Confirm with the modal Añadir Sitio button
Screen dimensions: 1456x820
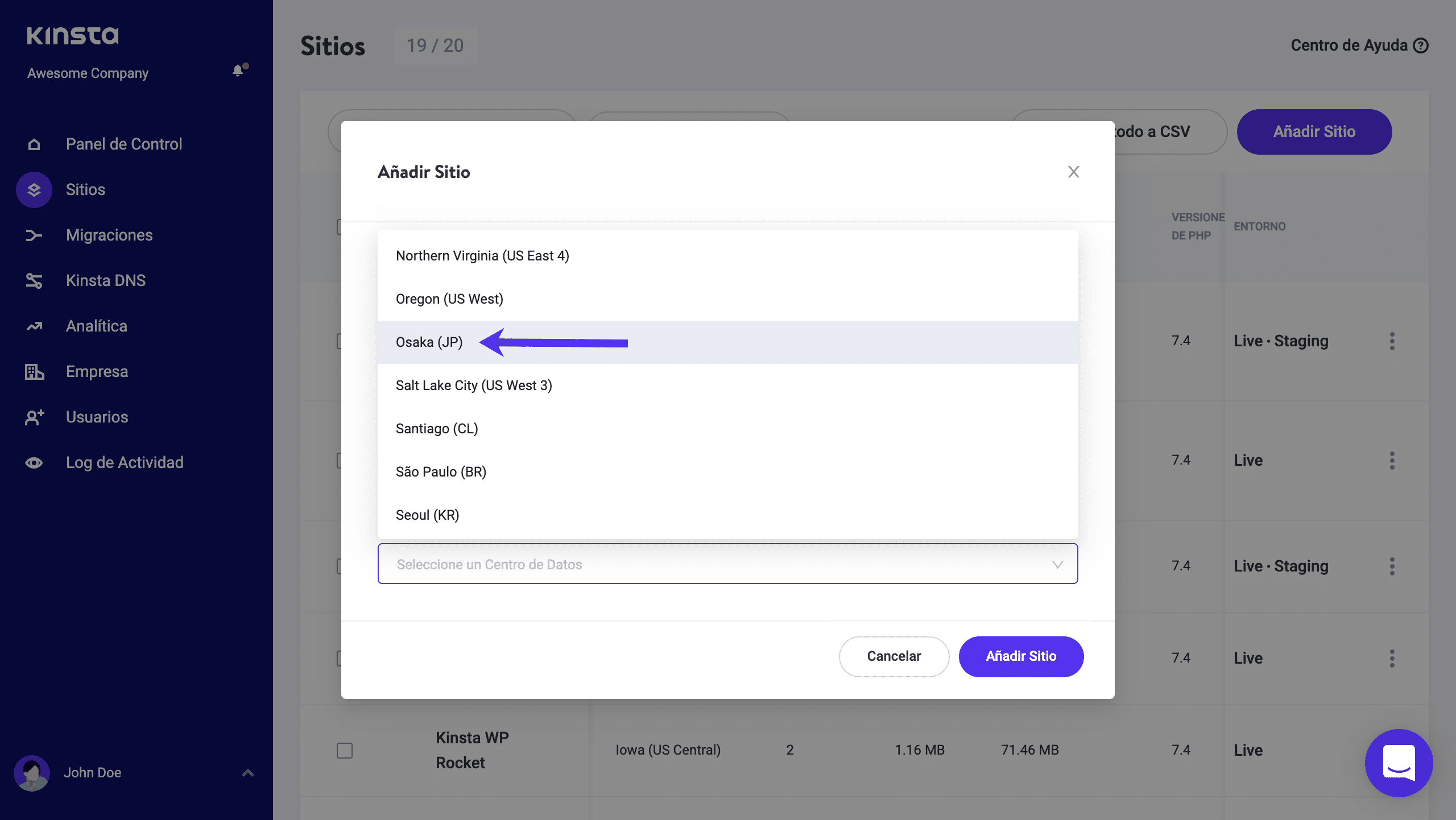pos(1021,656)
